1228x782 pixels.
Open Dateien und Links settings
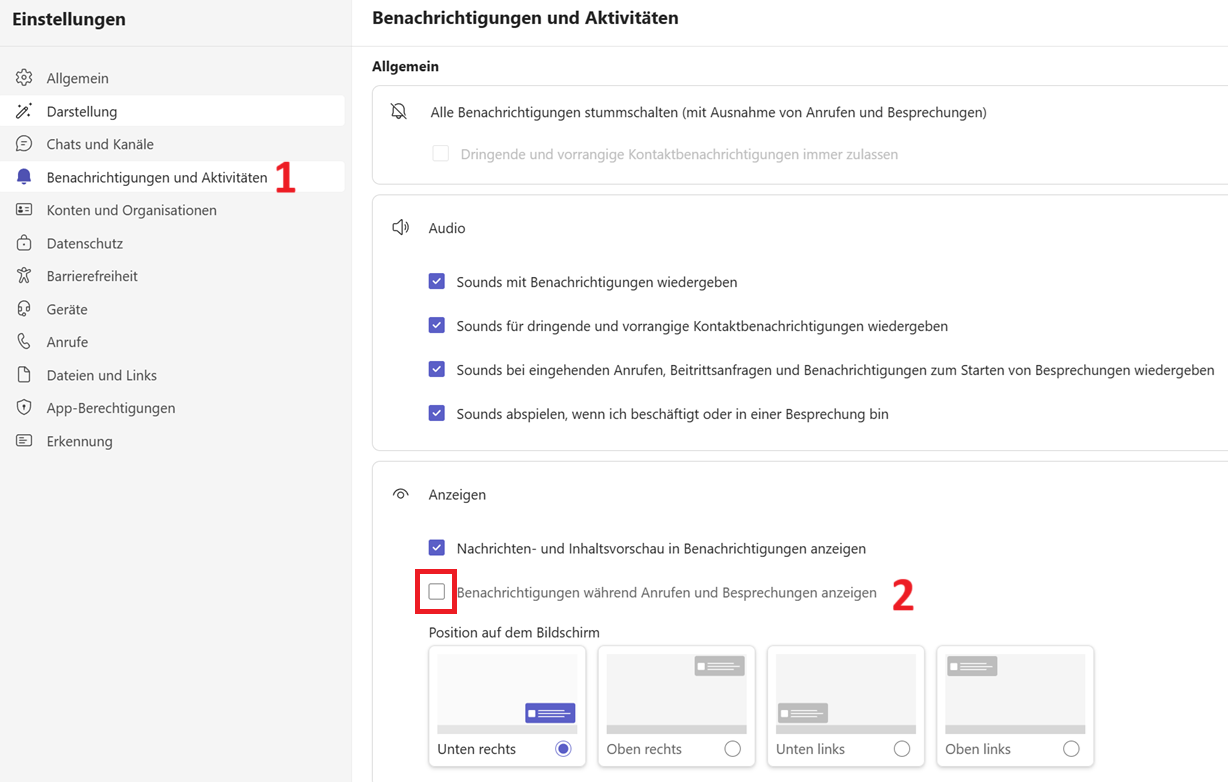coord(101,375)
